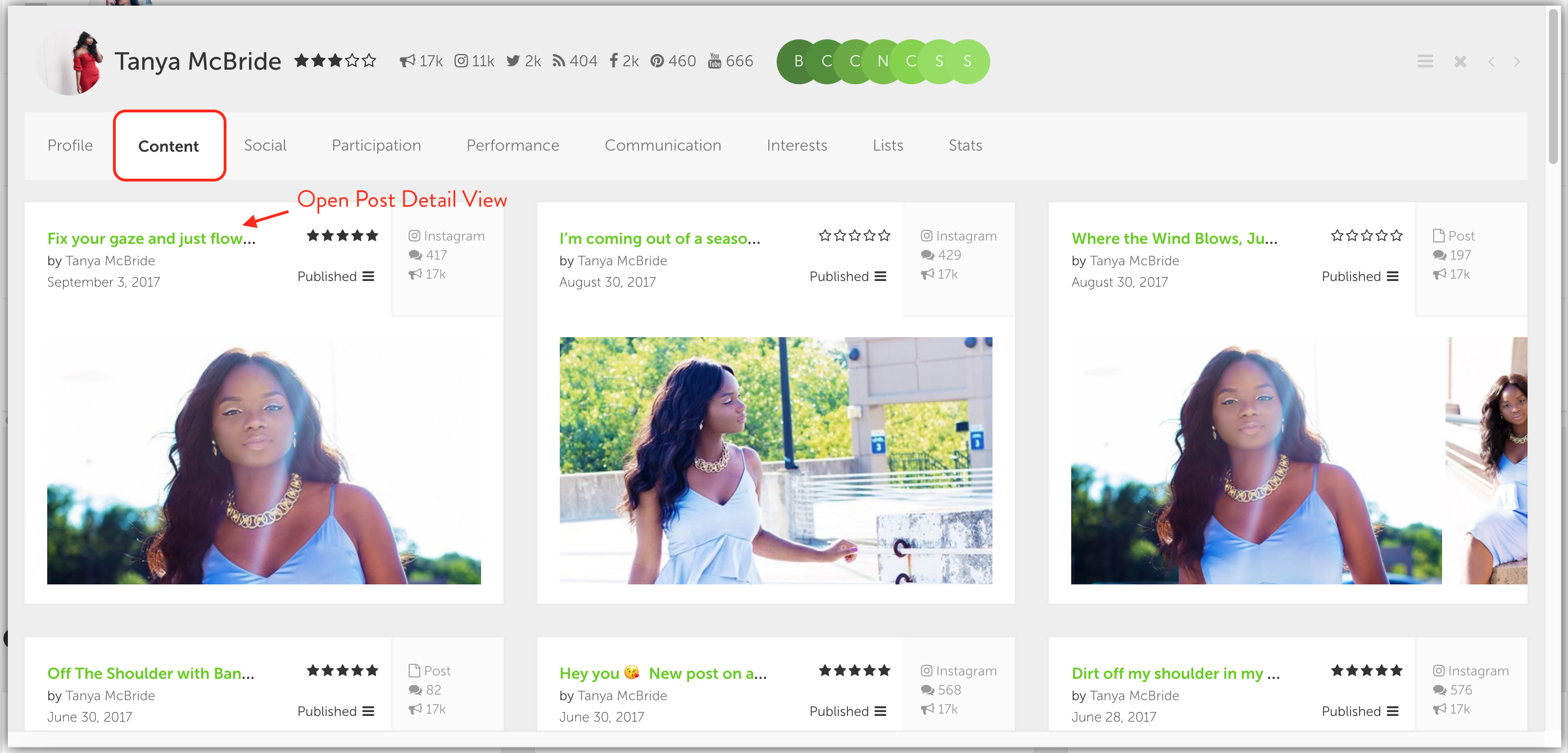Click Instagram icon on 'Fix your gaze' post
Screen dimensions: 1568x753
(415, 235)
